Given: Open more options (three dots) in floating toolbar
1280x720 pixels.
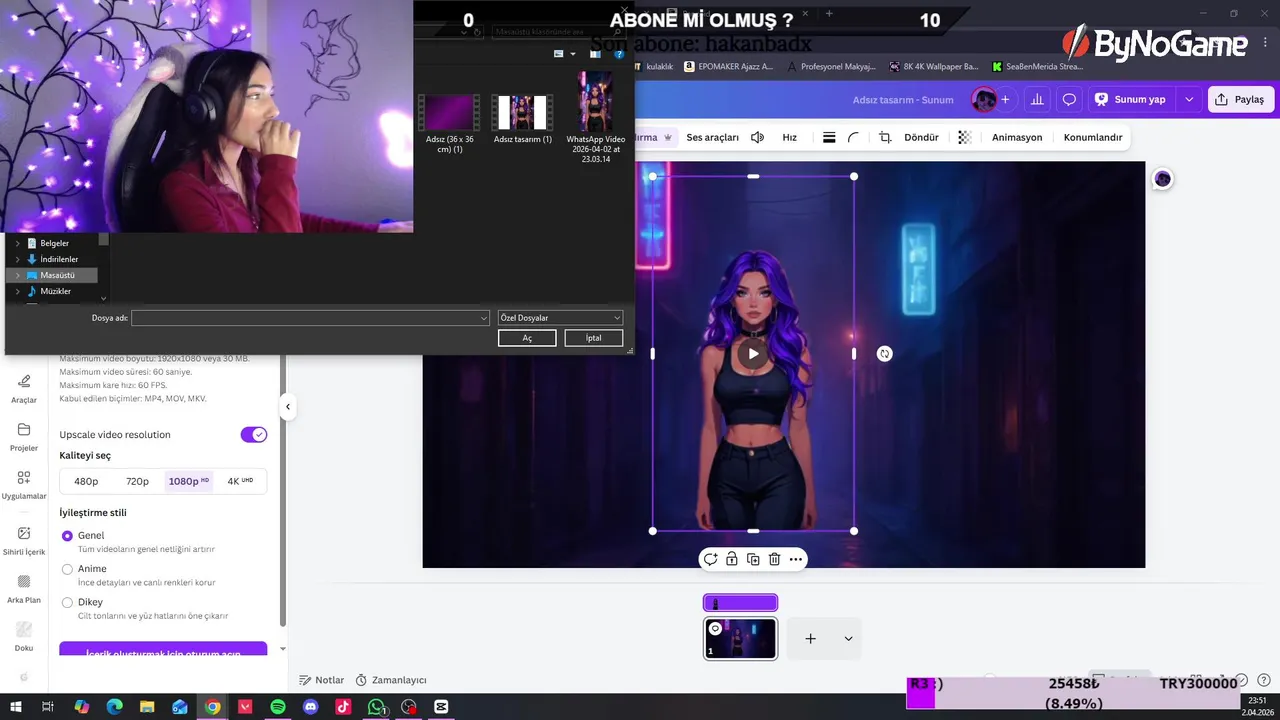Looking at the screenshot, I should (x=796, y=559).
